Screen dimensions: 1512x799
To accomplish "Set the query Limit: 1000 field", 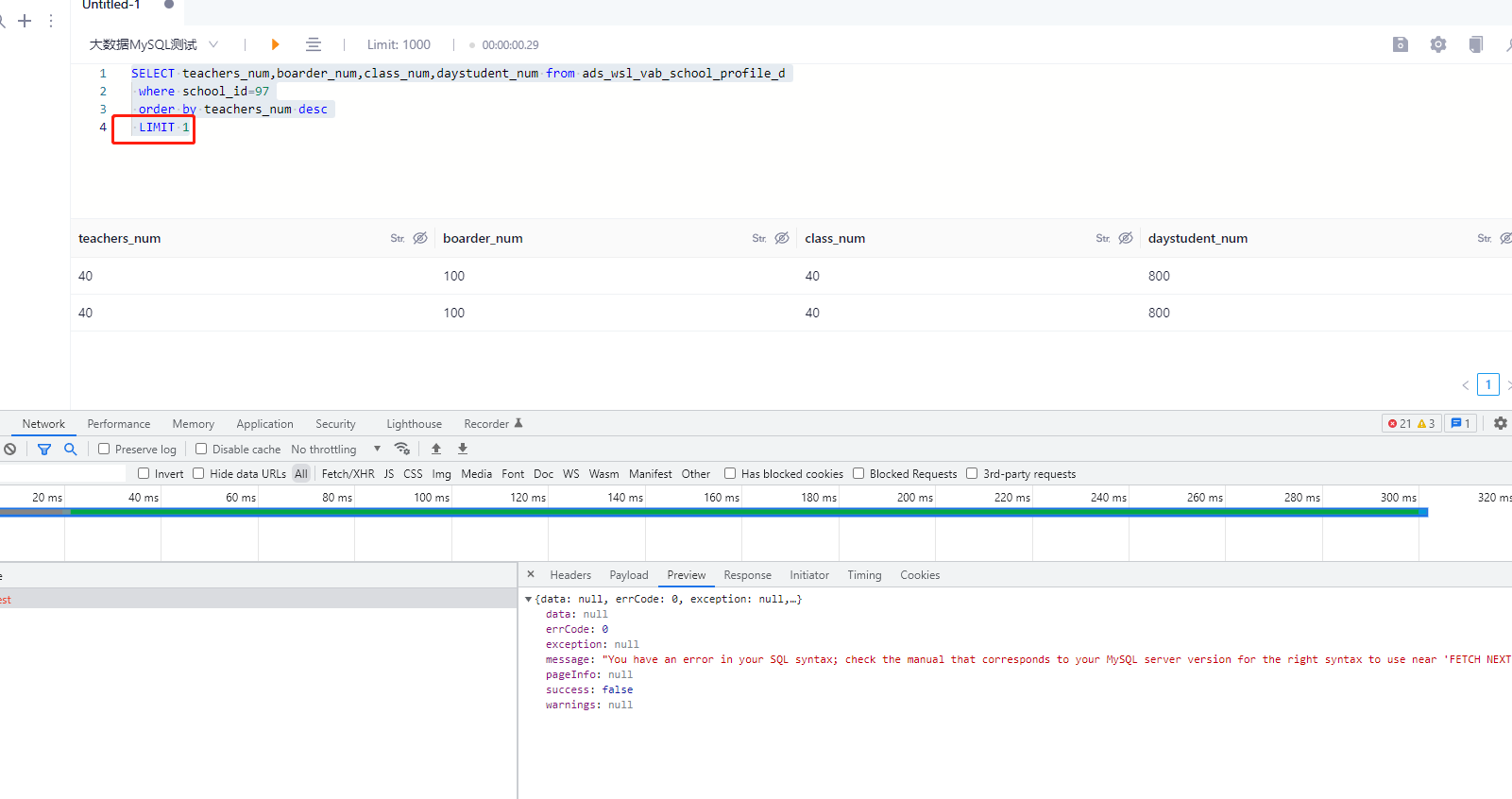I will 399,44.
